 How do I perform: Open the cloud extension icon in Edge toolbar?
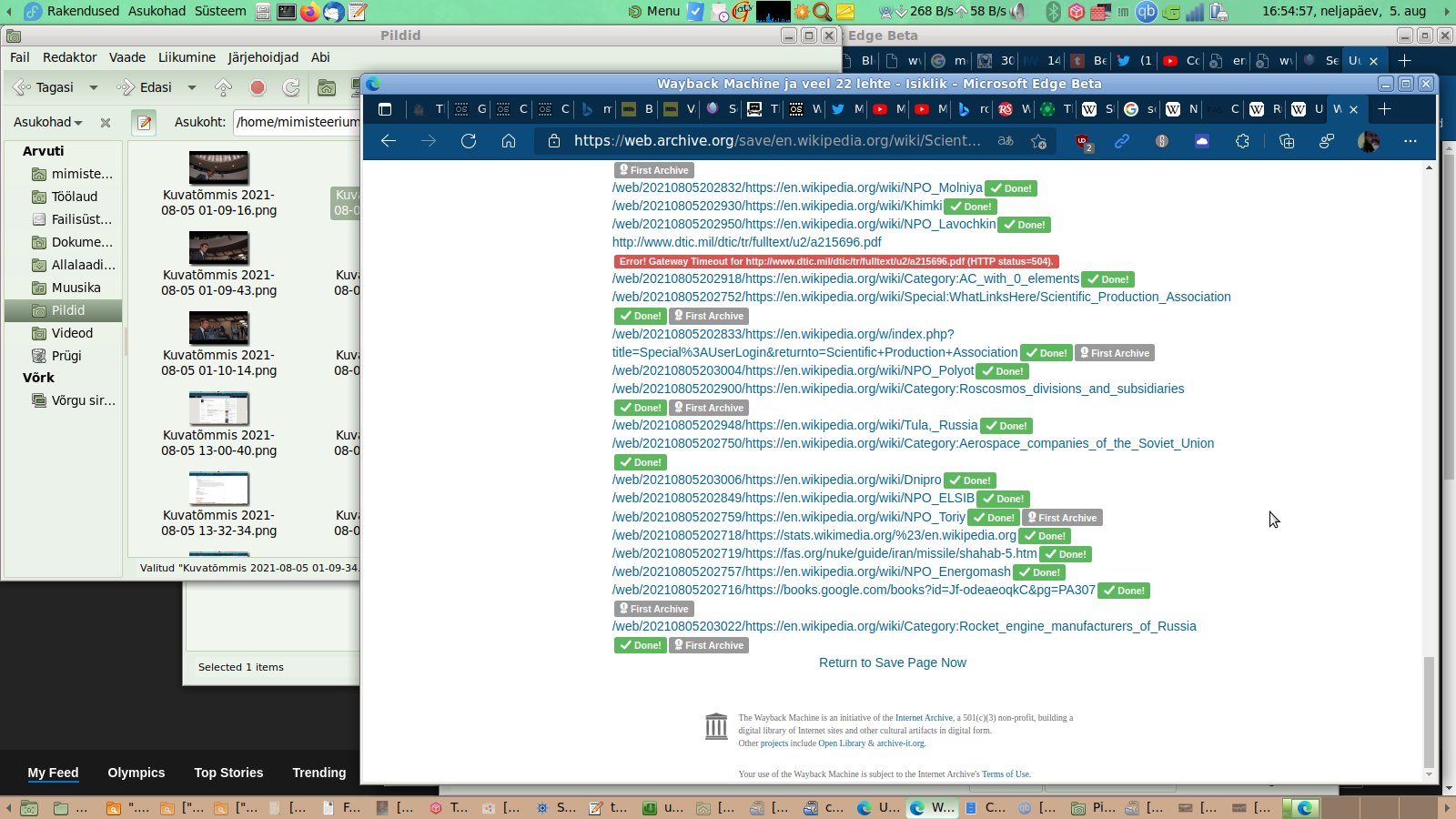click(x=1202, y=141)
